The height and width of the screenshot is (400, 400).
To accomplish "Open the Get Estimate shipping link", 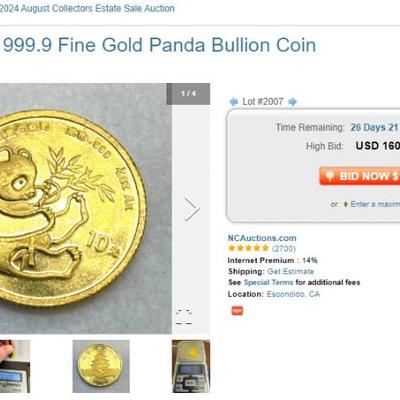I will tap(291, 271).
